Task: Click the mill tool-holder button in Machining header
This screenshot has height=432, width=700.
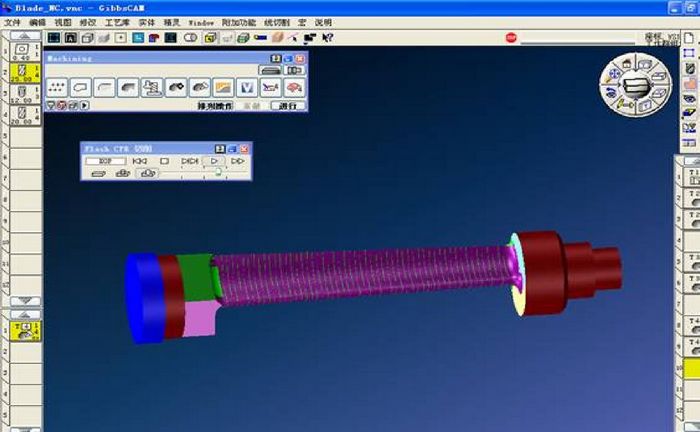Action: click(270, 70)
